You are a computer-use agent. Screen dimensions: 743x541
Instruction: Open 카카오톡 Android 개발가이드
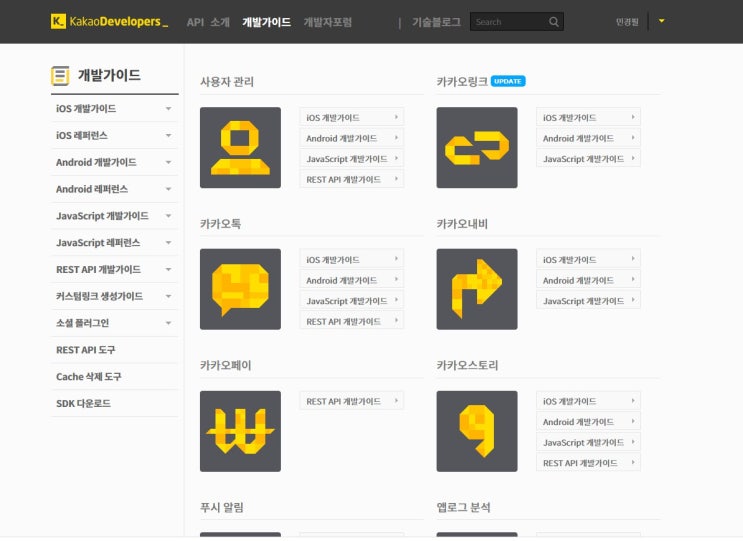(x=351, y=280)
